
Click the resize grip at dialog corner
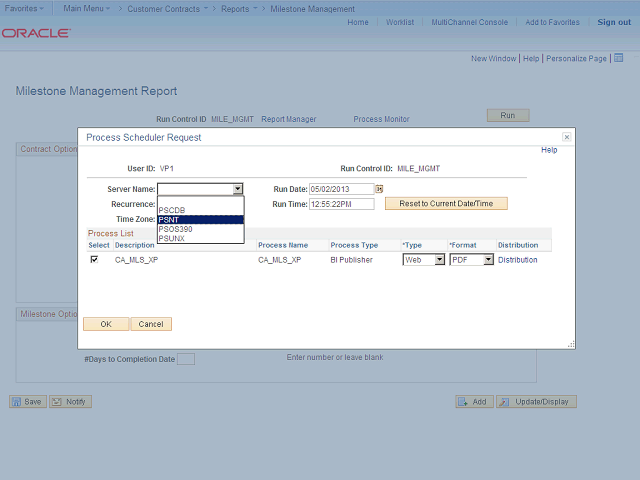(569, 345)
